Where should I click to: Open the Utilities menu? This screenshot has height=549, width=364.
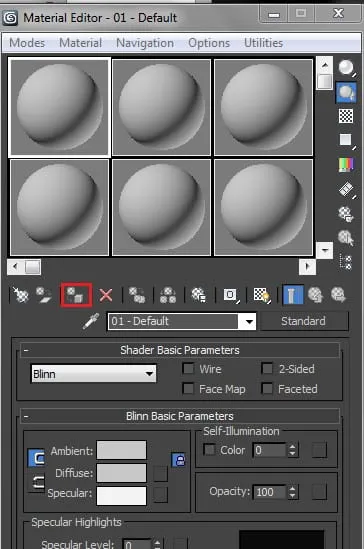pos(264,43)
